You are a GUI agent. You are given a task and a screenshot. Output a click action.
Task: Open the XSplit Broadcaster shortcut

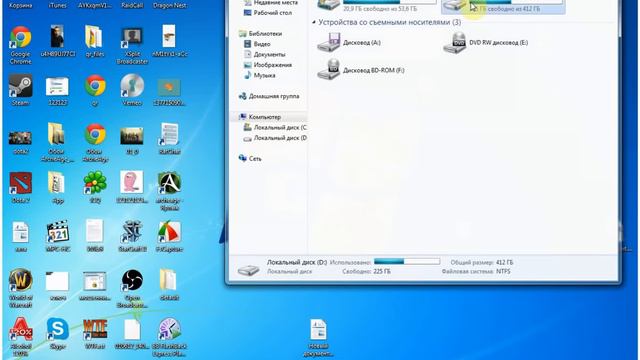[132, 44]
